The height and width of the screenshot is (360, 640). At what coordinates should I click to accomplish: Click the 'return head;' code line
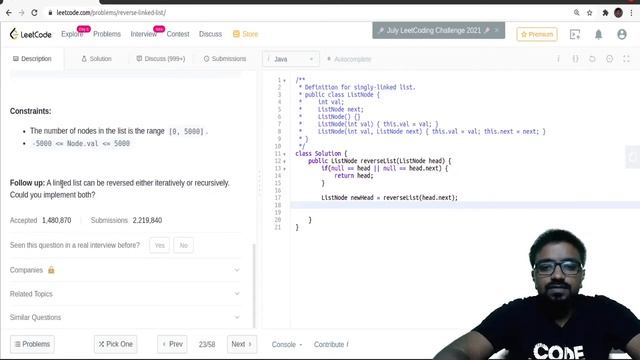(354, 176)
